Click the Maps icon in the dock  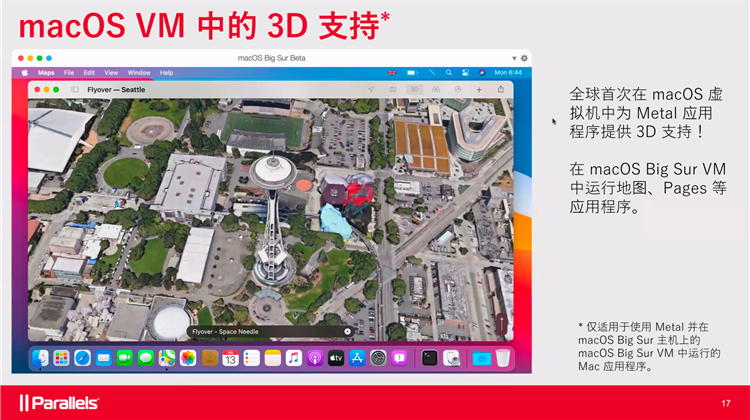pyautogui.click(x=167, y=358)
